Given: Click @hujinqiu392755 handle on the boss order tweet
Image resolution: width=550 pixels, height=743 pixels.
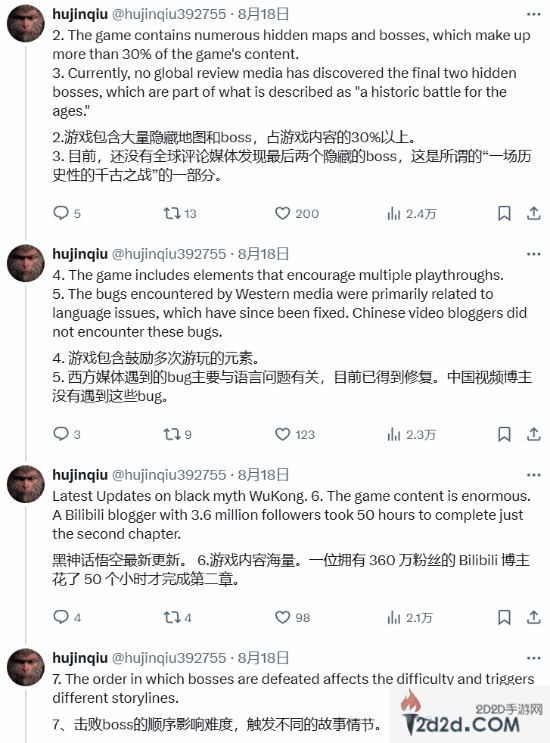Looking at the screenshot, I should click(x=169, y=658).
